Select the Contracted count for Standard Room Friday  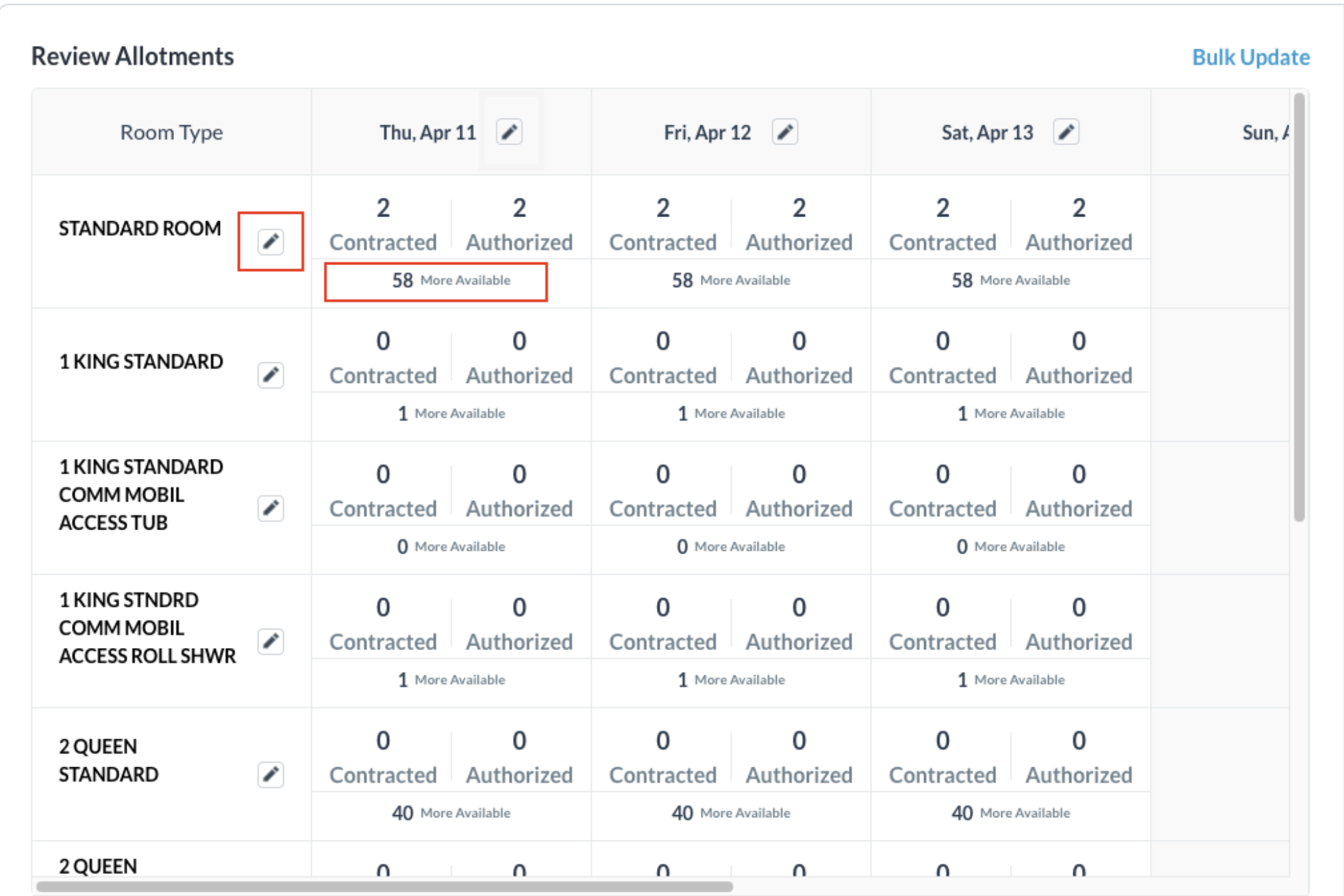click(x=662, y=225)
